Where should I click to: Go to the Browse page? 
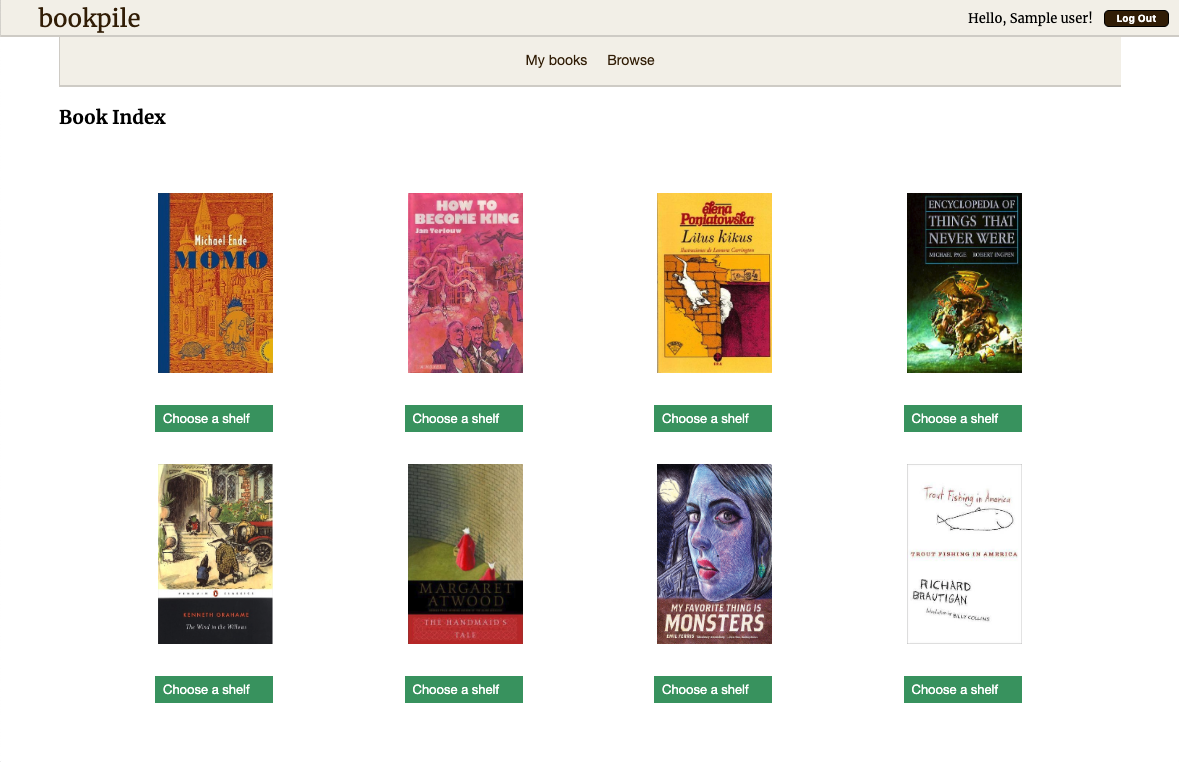point(630,60)
